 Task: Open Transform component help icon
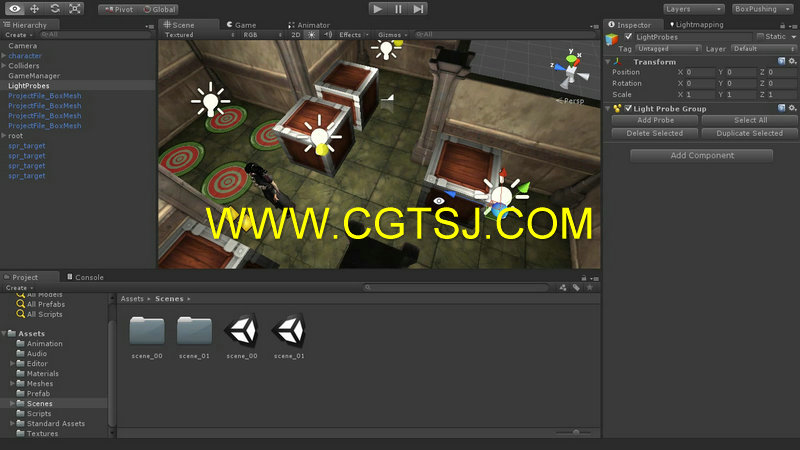point(781,61)
